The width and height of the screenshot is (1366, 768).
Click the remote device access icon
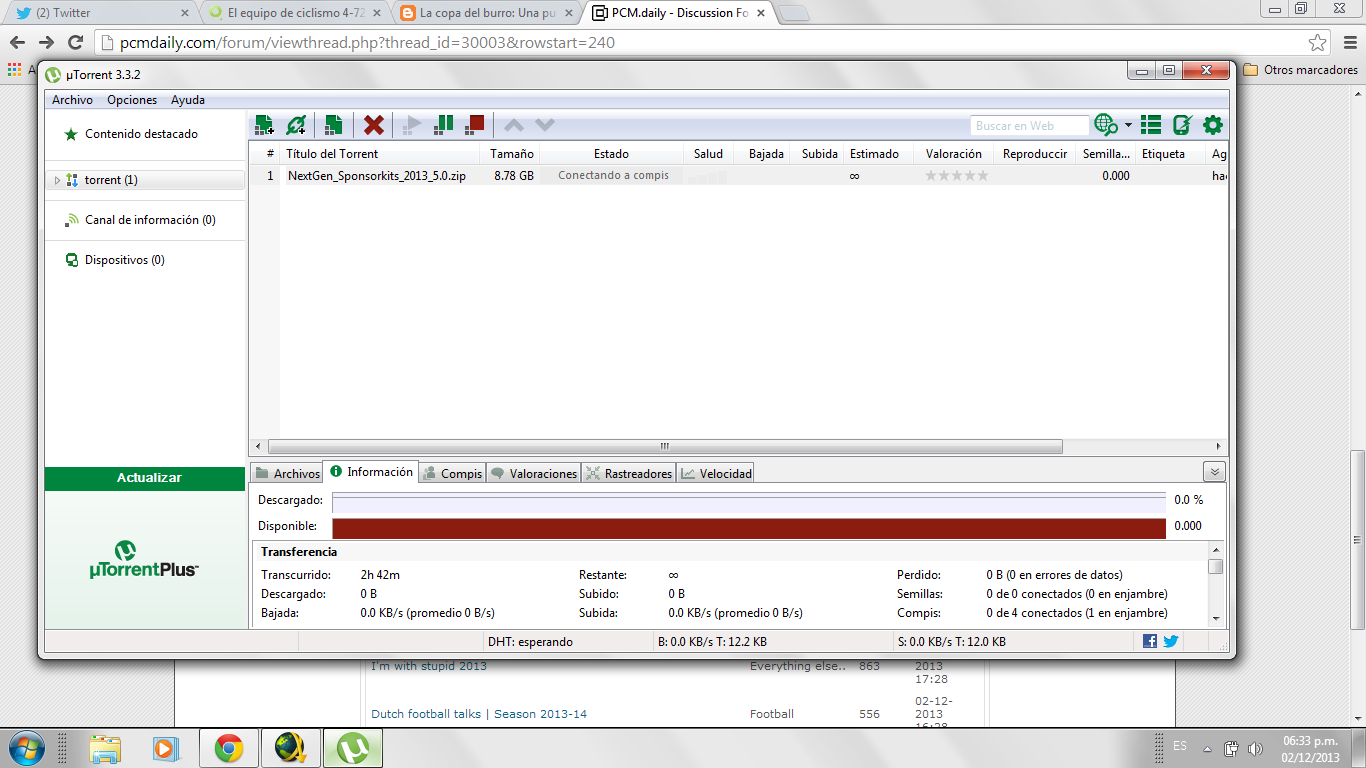click(1182, 125)
